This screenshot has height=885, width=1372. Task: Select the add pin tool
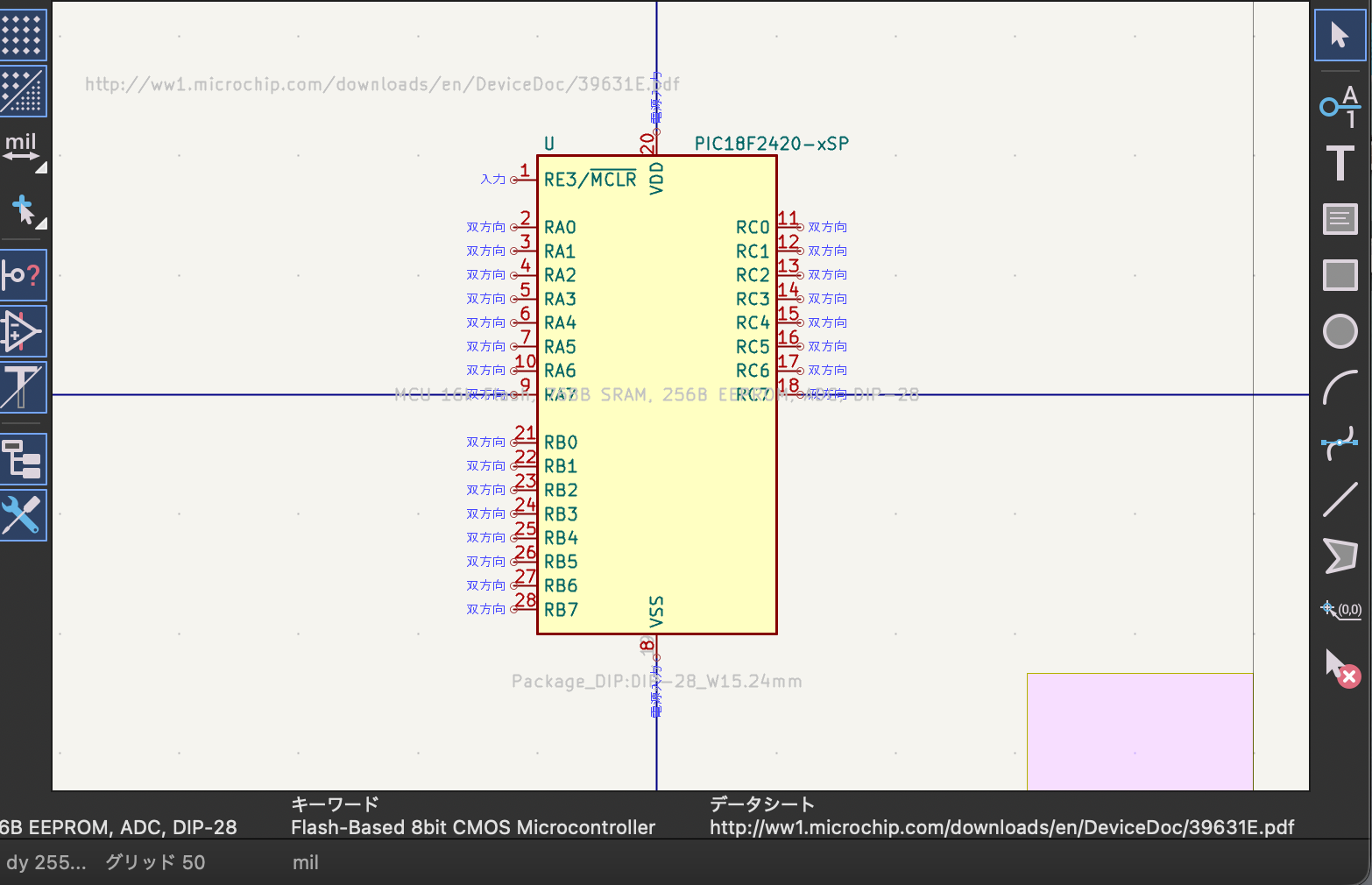(x=1340, y=106)
